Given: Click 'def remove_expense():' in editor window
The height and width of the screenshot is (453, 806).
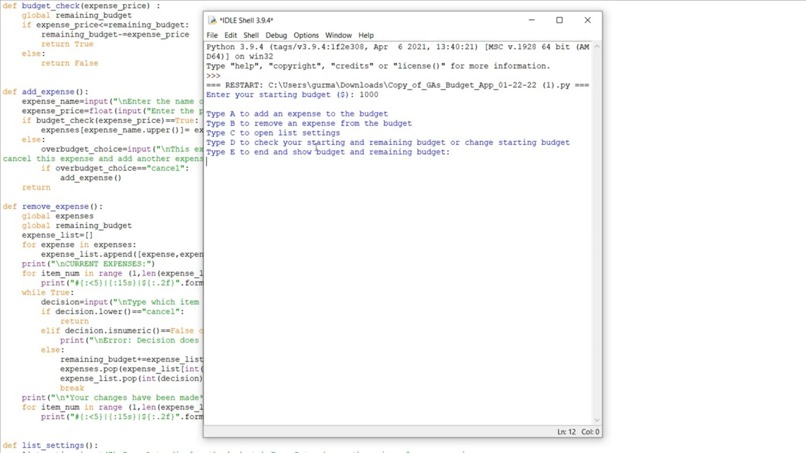Looking at the screenshot, I should tap(52, 206).
